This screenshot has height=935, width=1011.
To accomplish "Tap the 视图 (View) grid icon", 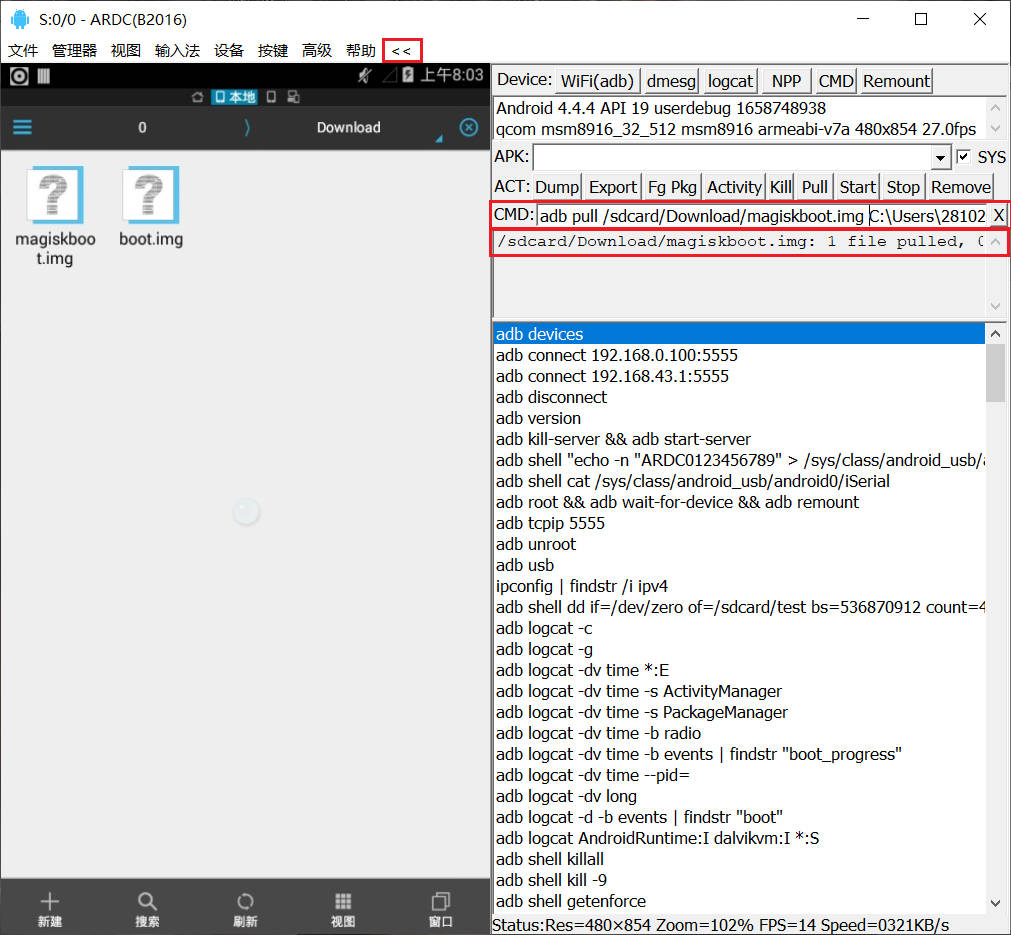I will [x=343, y=902].
